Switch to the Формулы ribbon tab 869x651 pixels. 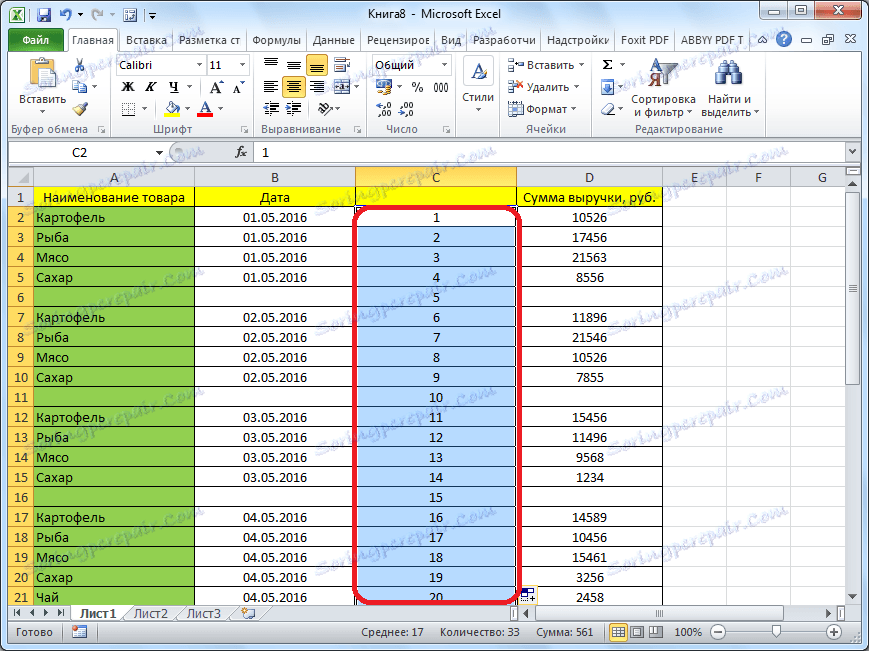point(276,40)
